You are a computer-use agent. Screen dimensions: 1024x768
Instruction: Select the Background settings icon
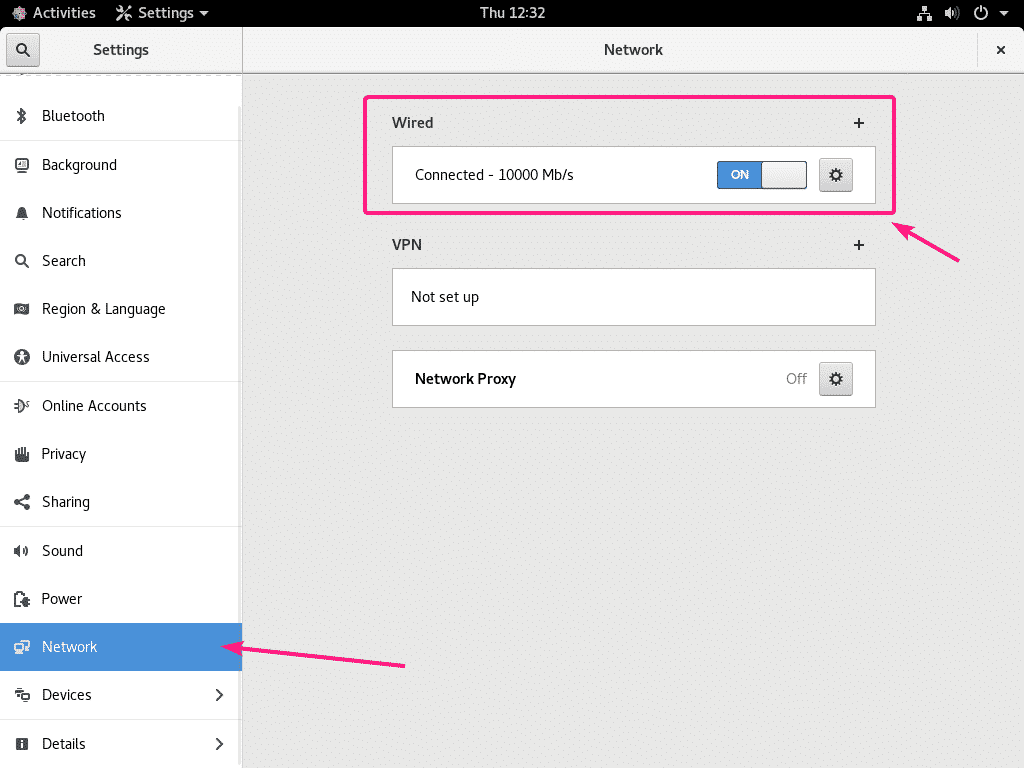coord(21,164)
